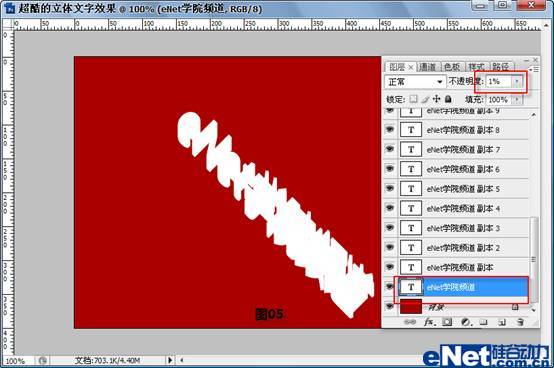
Task: Maximize the document window
Action: 502,5
